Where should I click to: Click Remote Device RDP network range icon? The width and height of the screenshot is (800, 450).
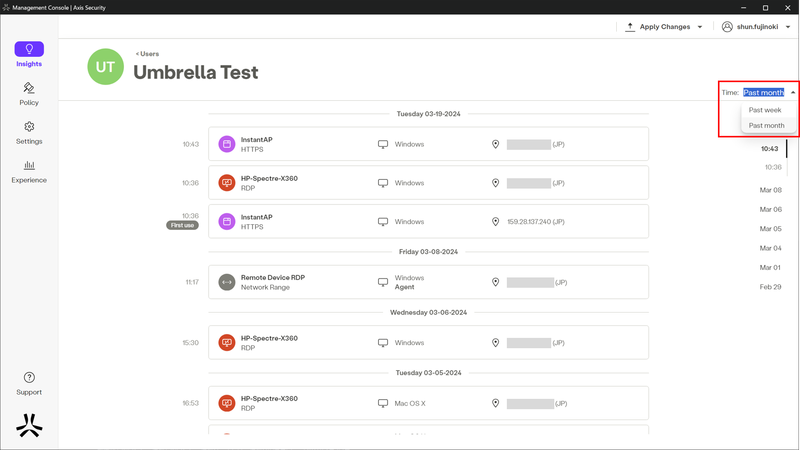click(x=227, y=282)
